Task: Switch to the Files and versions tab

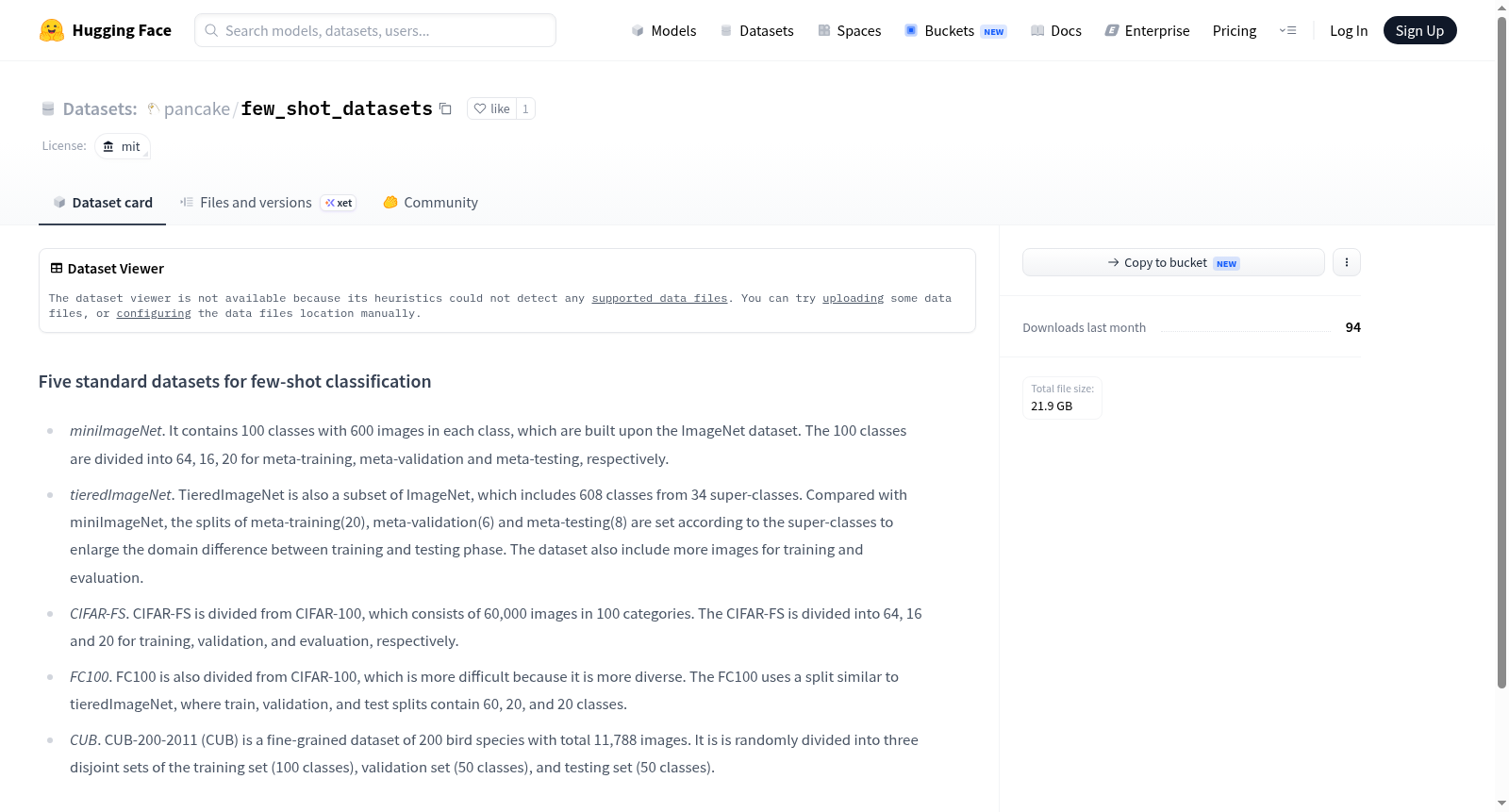Action: tap(268, 202)
